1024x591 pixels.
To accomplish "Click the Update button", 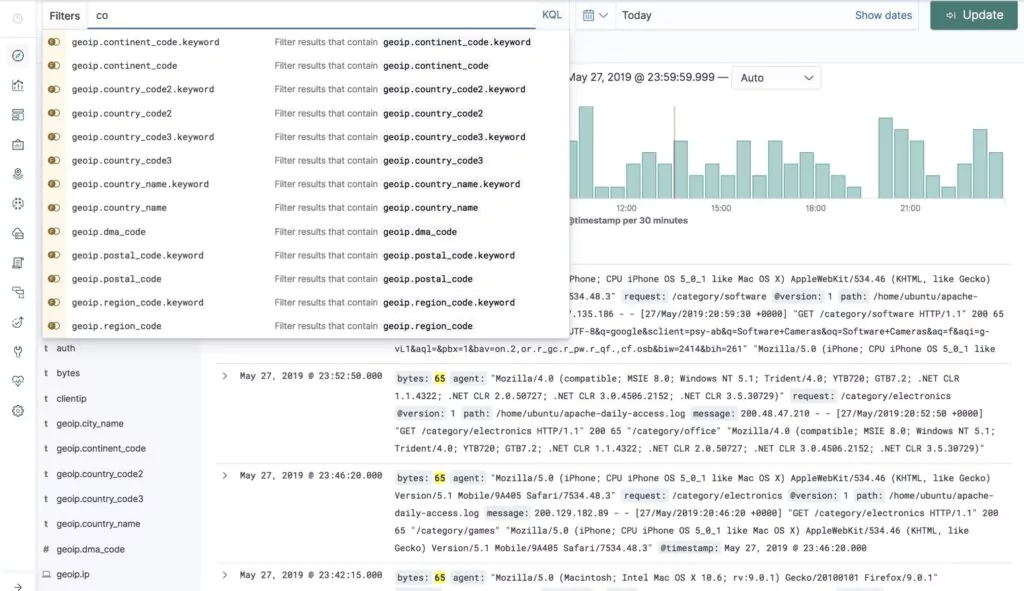I will coord(973,15).
